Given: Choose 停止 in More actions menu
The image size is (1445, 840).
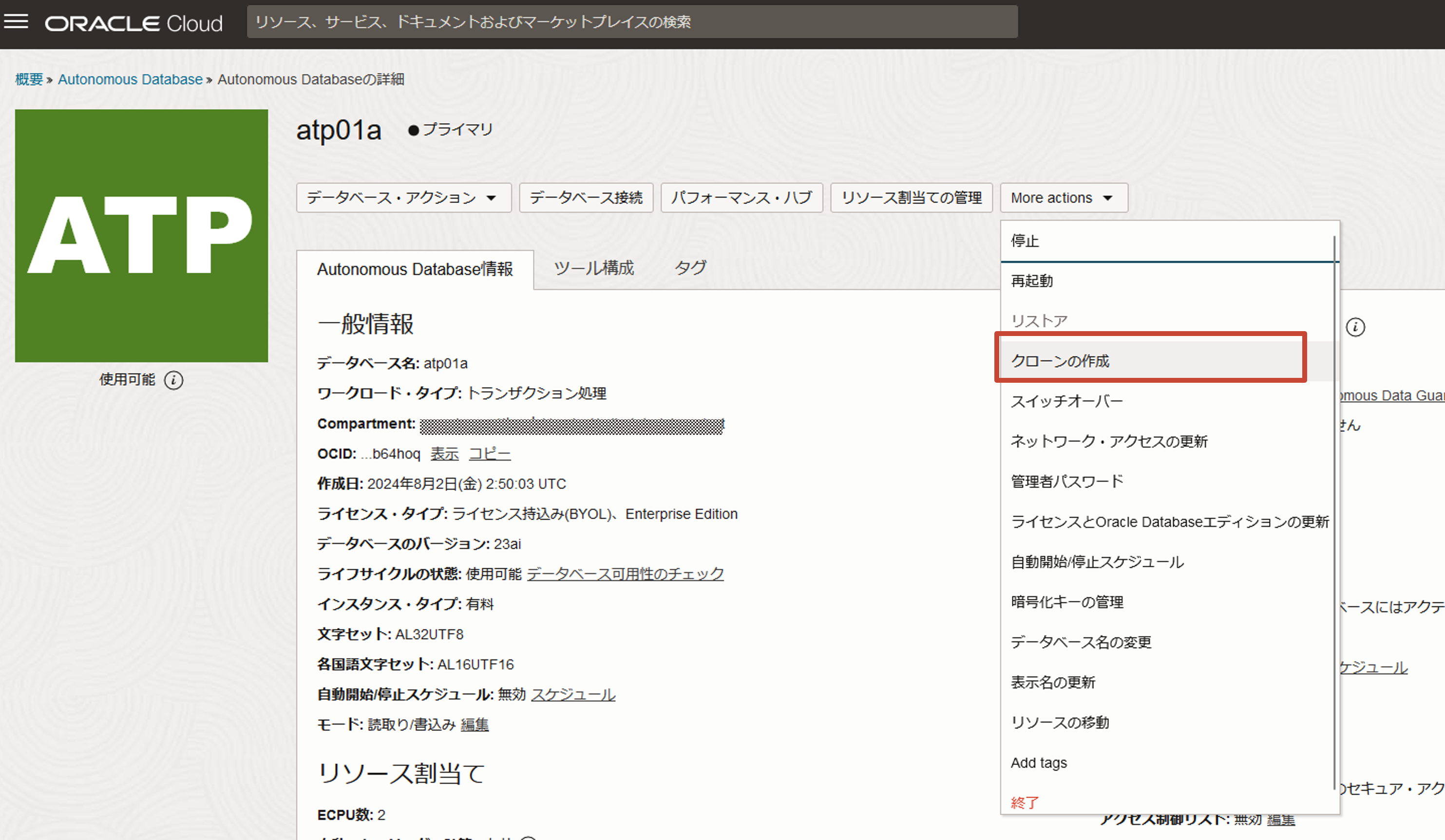Looking at the screenshot, I should click(1025, 241).
